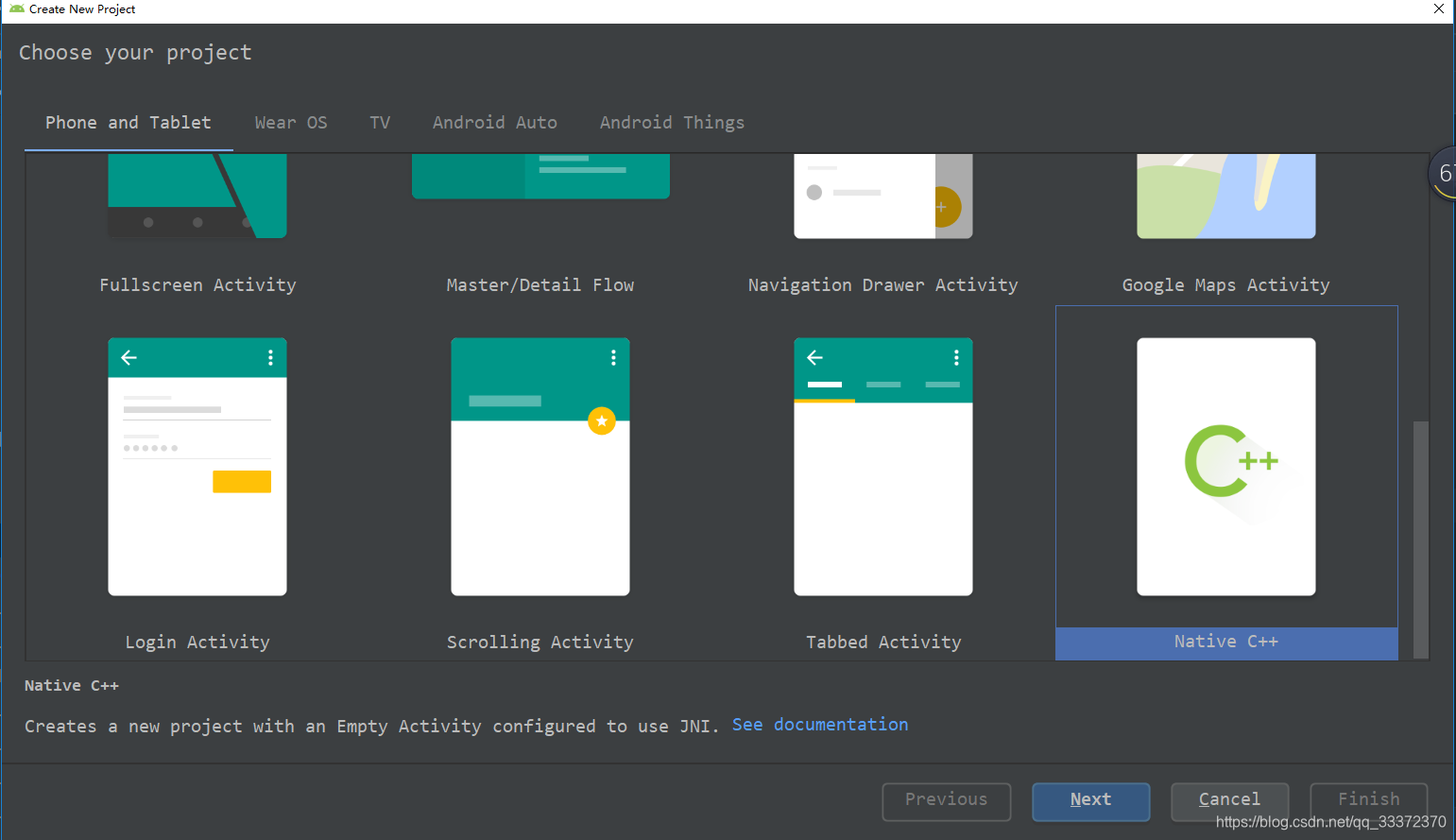The image size is (1456, 840).
Task: Click the Master/Detail Flow label
Action: (540, 285)
